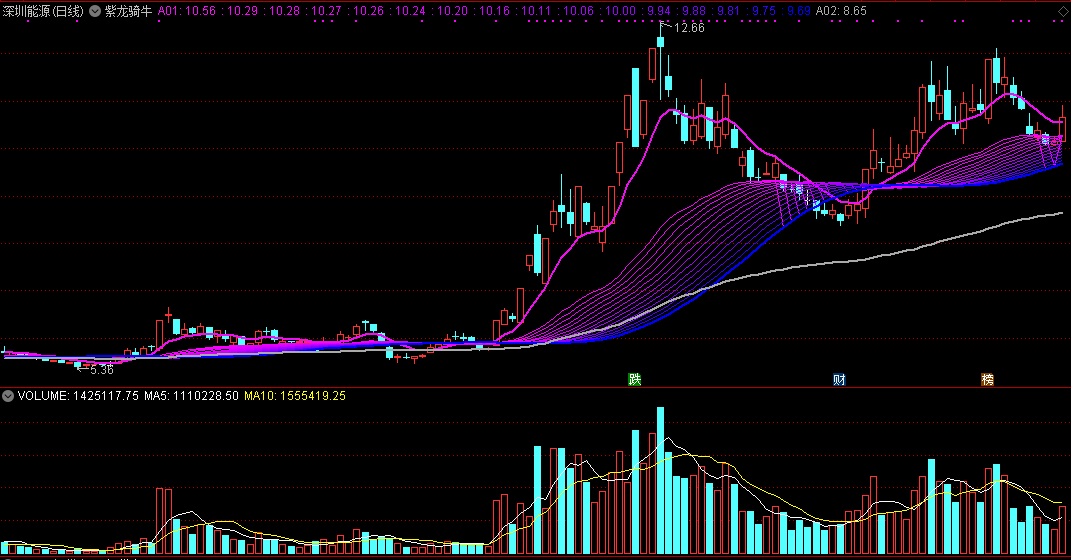Click the A01: 10.56 indicator value
The width and height of the screenshot is (1071, 560).
coord(186,11)
